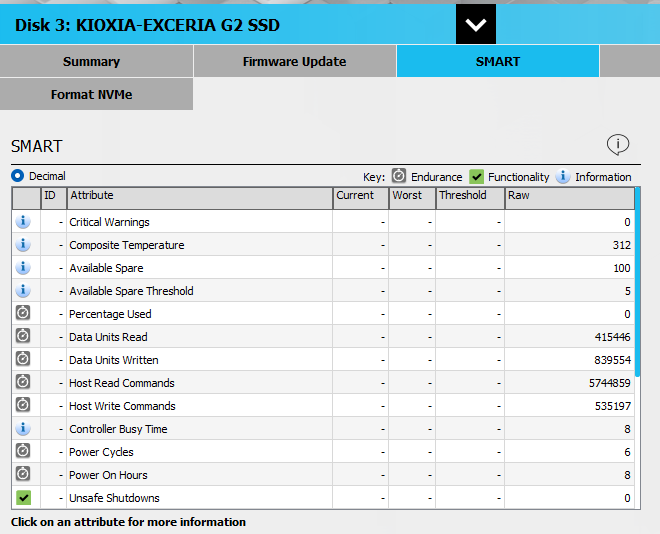Open the Firmware Update tab

point(295,61)
